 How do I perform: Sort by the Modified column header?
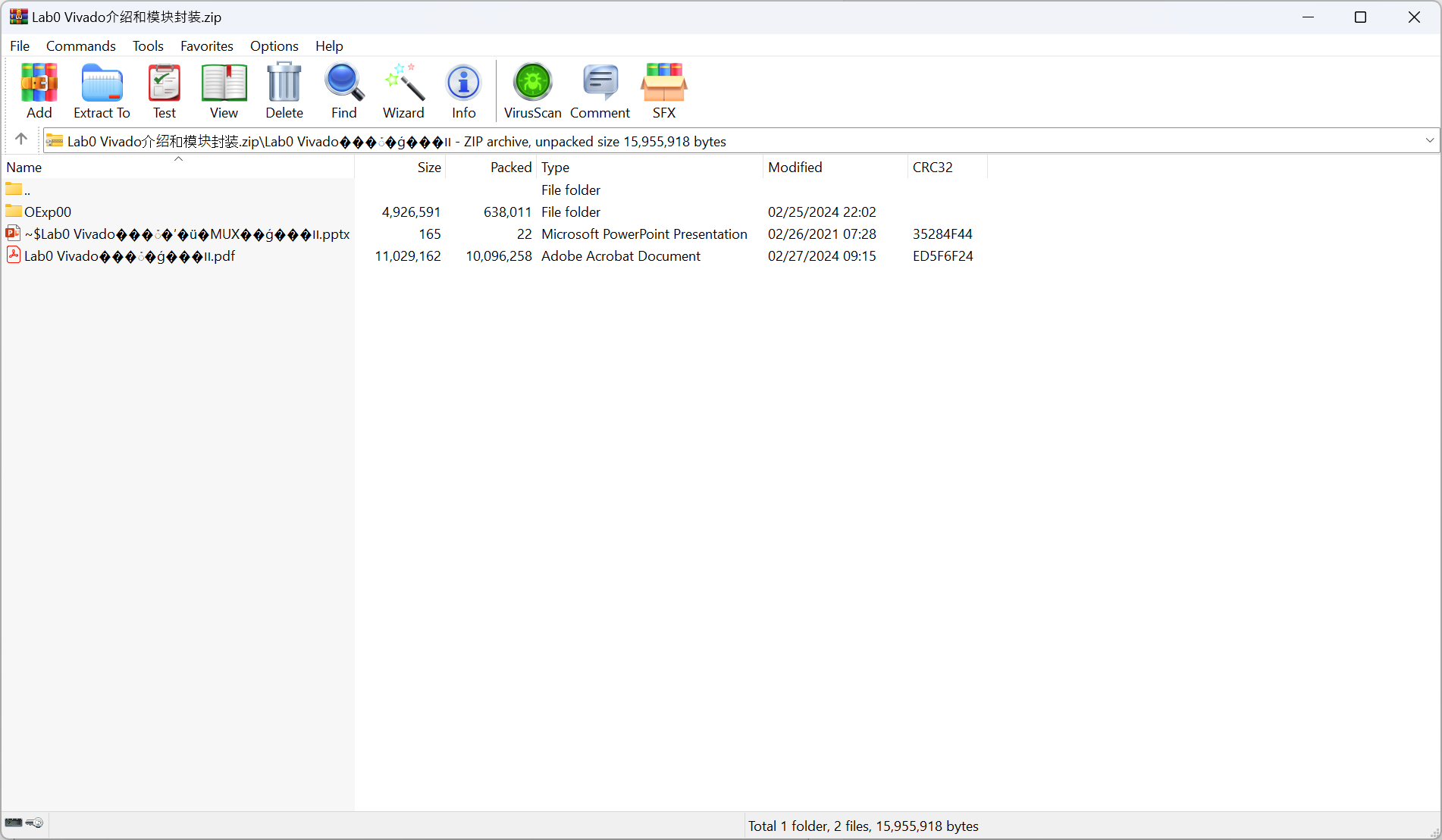(x=835, y=168)
